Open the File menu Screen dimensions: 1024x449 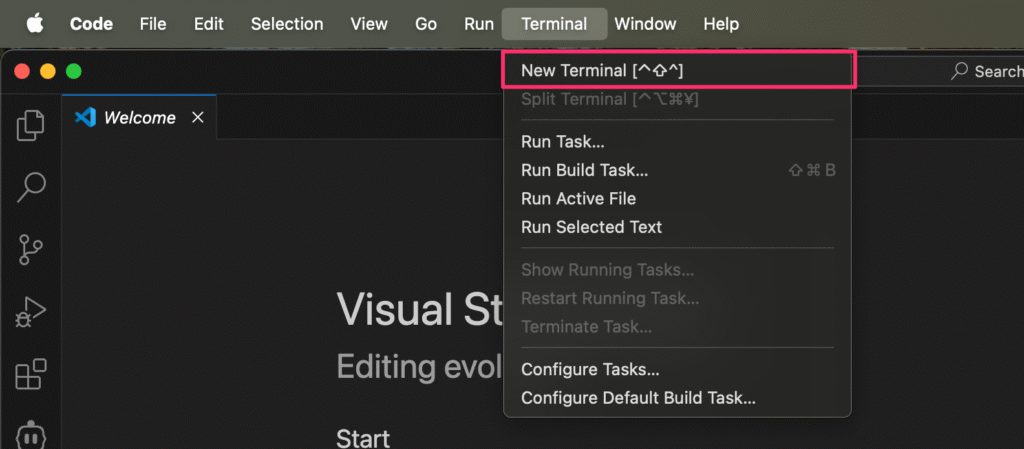point(153,24)
